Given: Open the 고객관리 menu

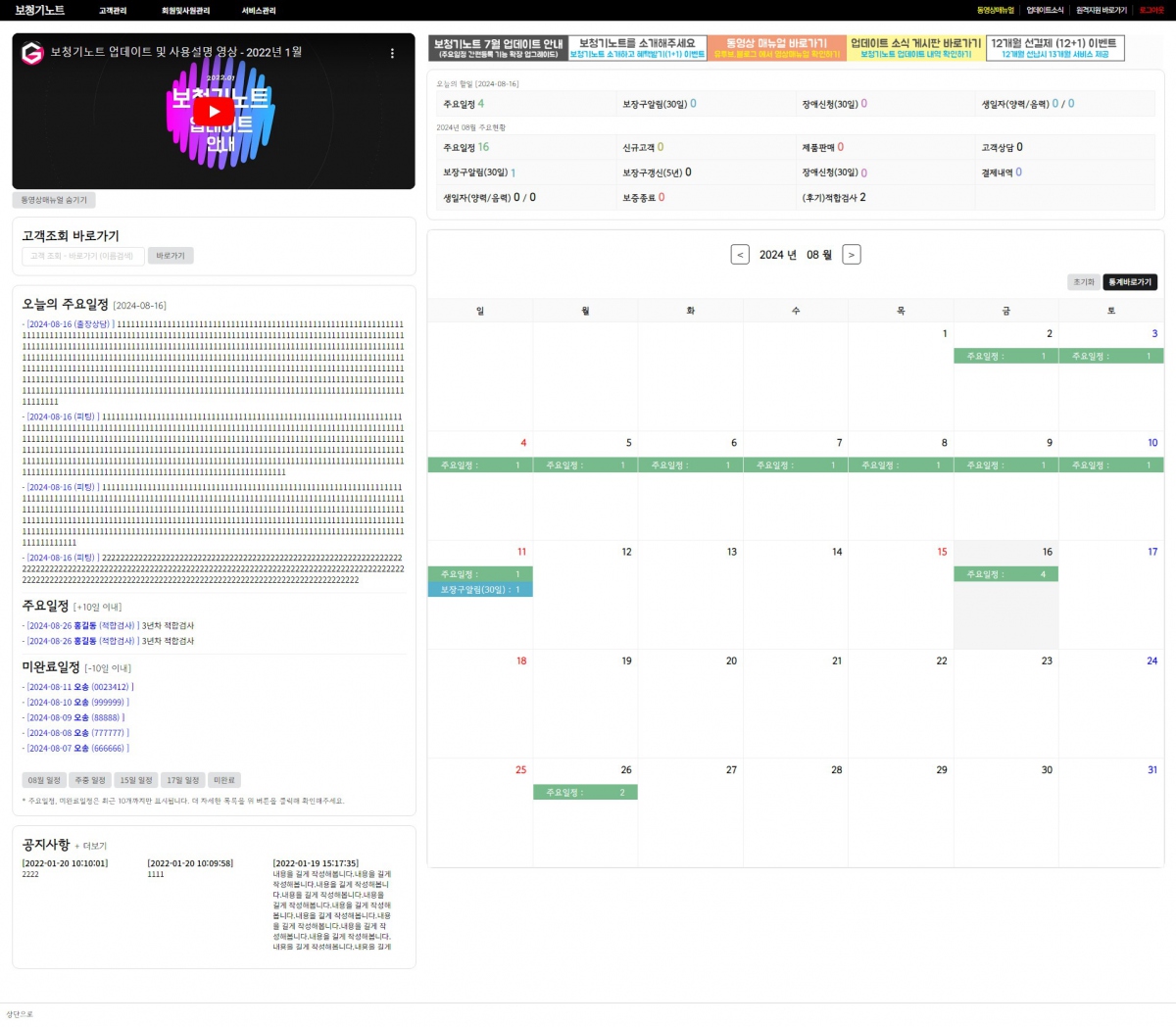Looking at the screenshot, I should click(x=113, y=11).
